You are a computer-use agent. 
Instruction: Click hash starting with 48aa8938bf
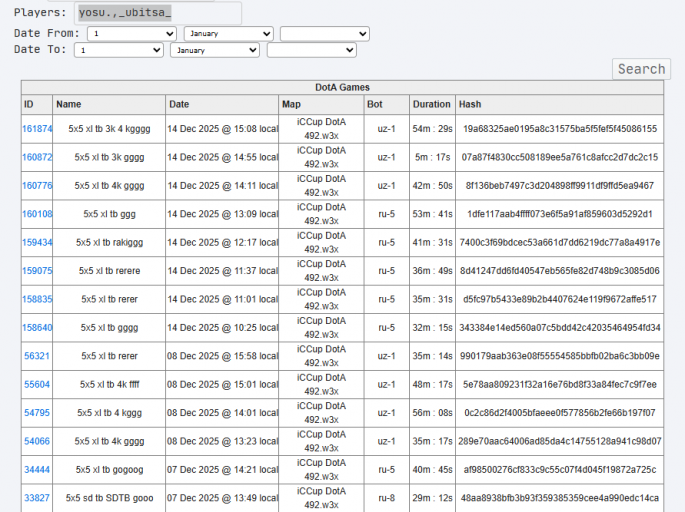click(560, 498)
